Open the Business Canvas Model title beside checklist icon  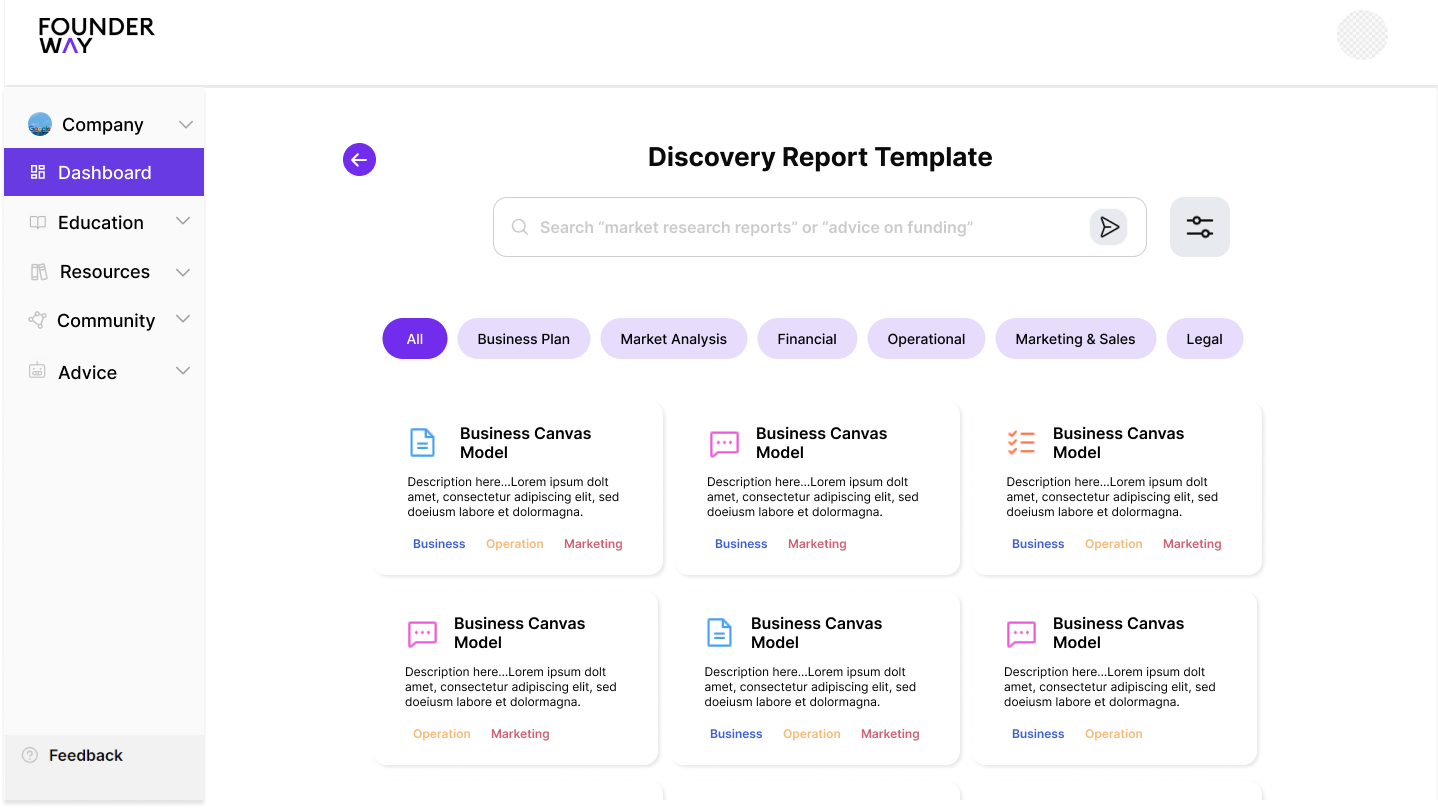coord(1118,443)
